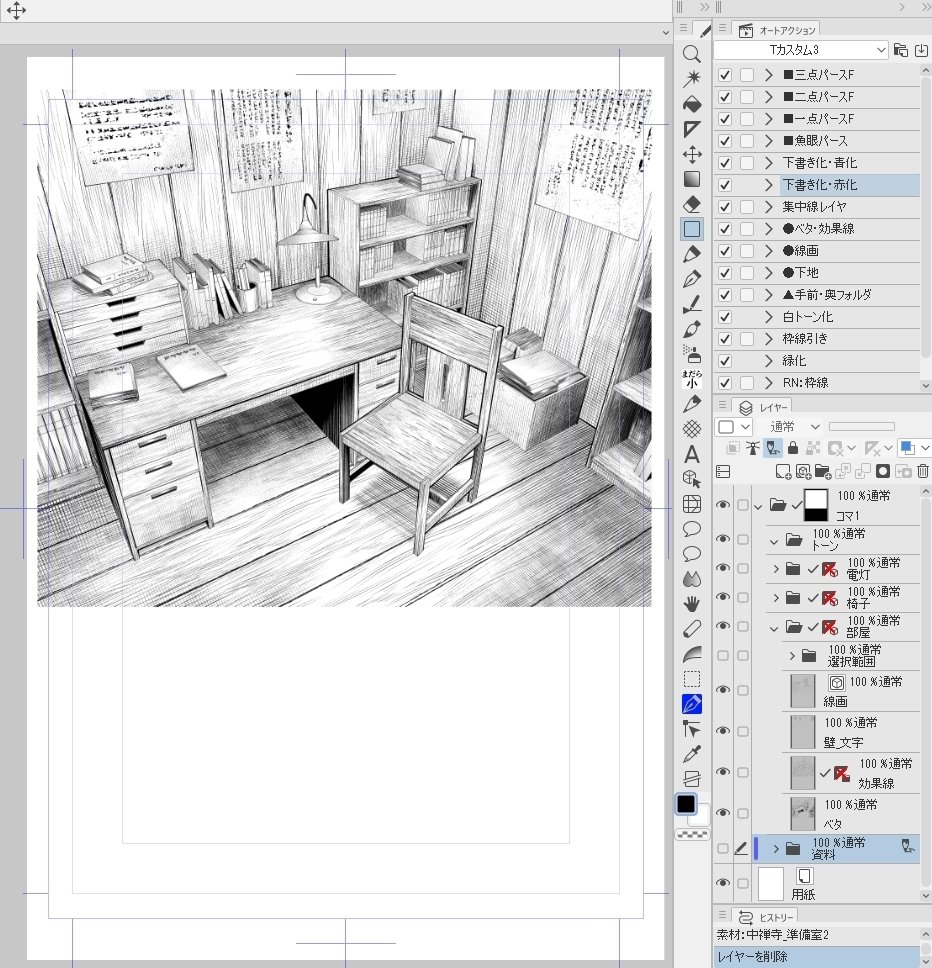The height and width of the screenshot is (968, 932).
Task: Click the black main color swatch
Action: click(686, 804)
